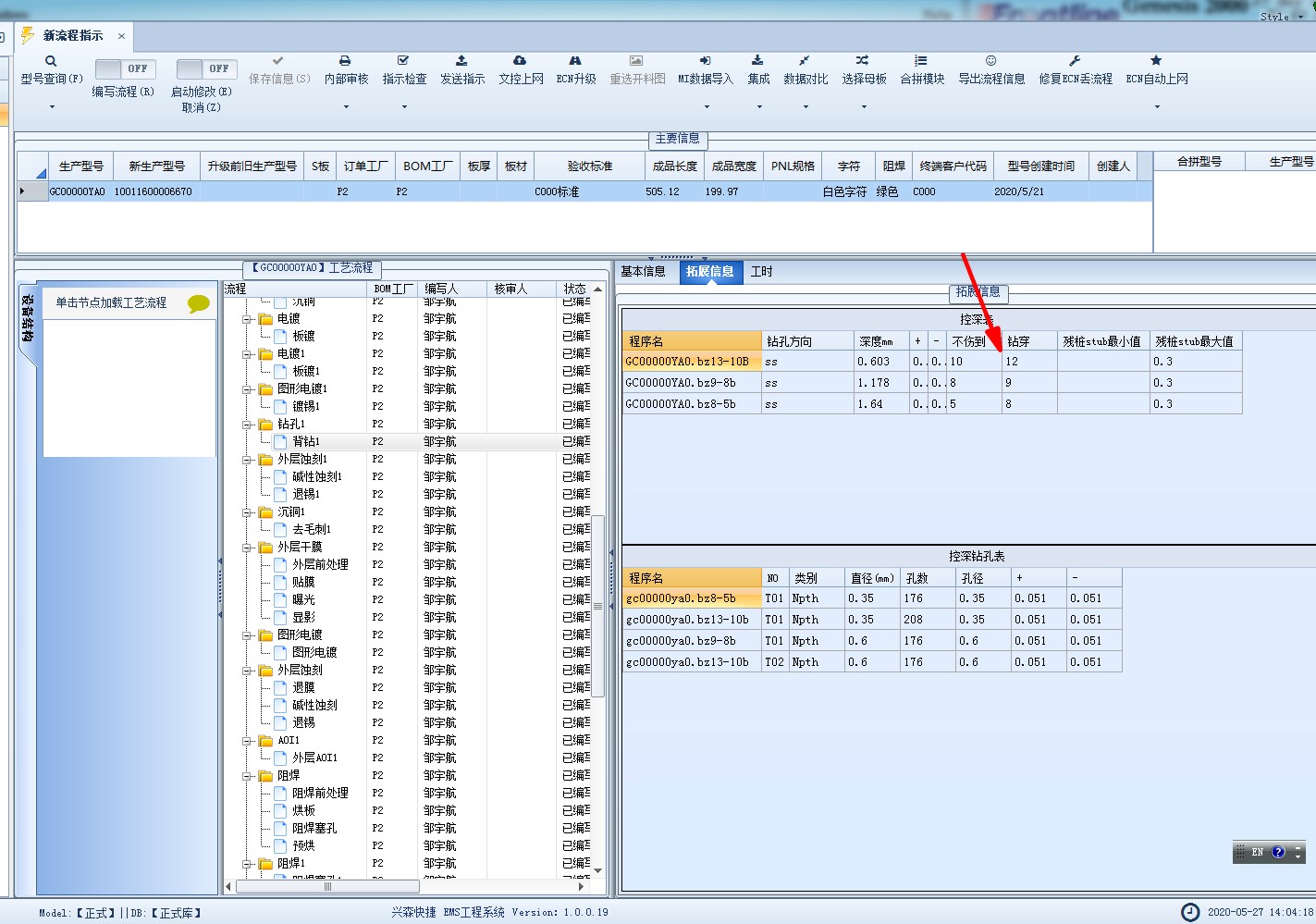
Task: Open the dropdown arrow under 指示检查
Action: point(404,107)
